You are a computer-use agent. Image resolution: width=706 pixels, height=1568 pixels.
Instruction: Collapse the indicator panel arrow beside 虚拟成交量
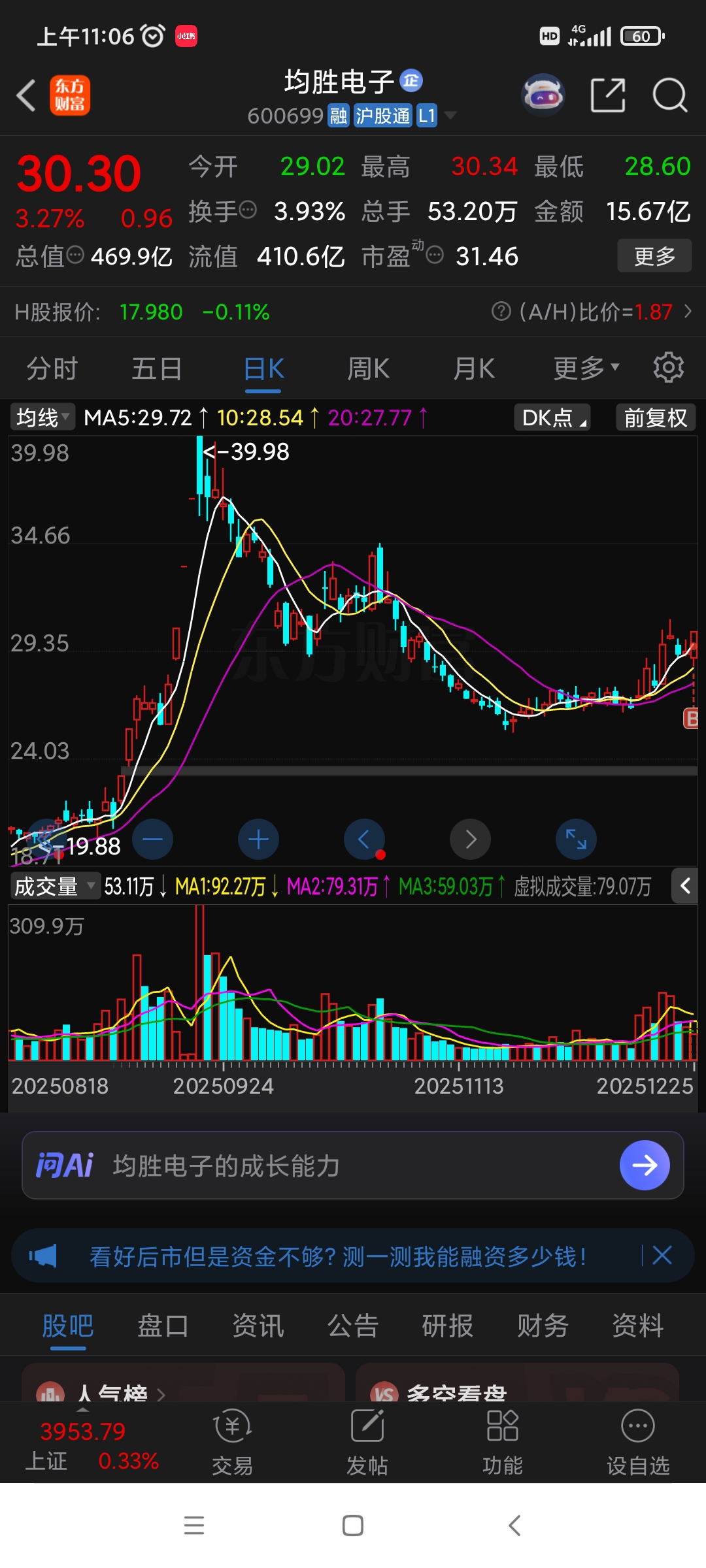[x=685, y=886]
